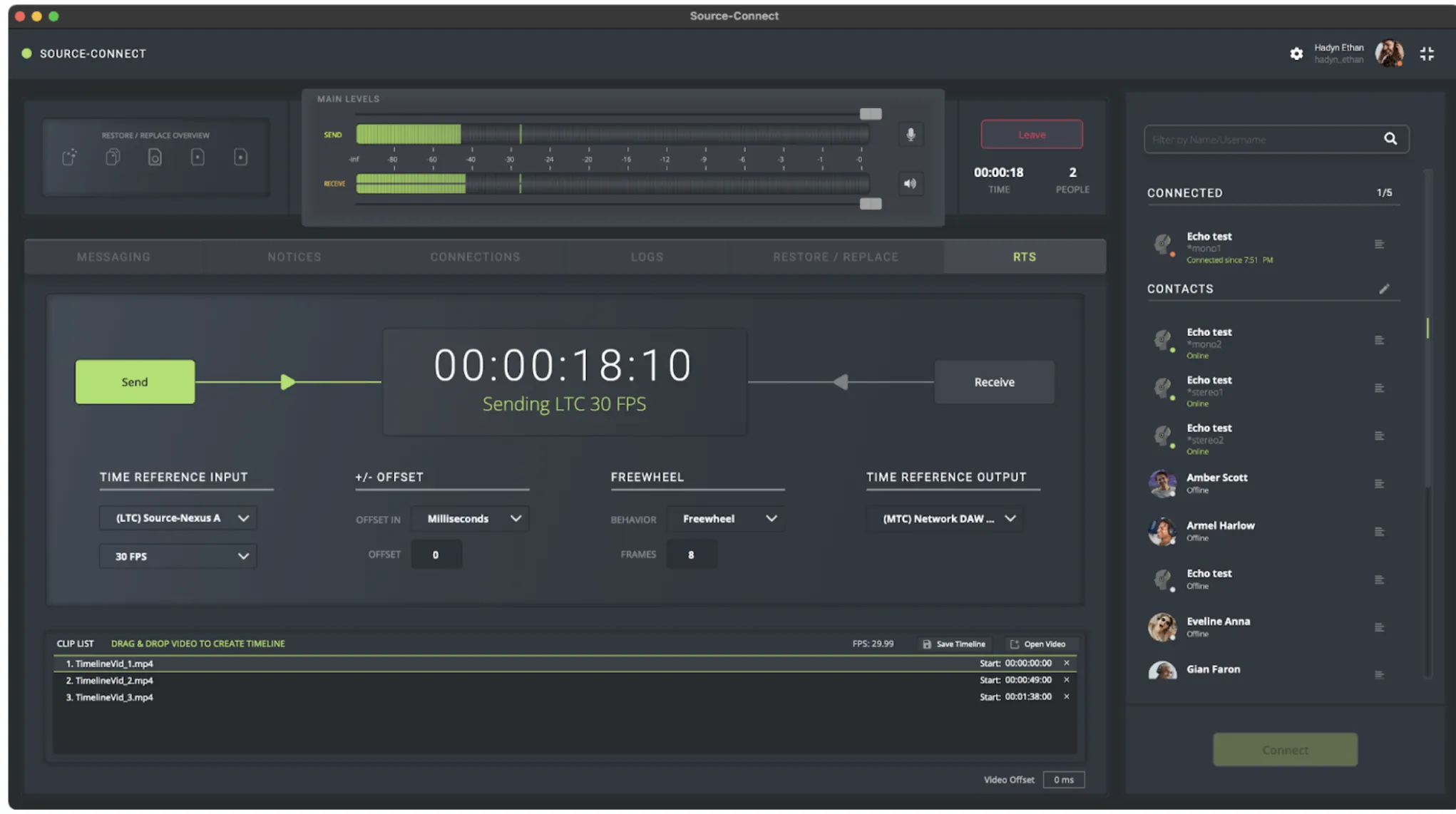The image size is (1456, 814).
Task: Click the search magnifier in the contact filter
Action: point(1390,139)
